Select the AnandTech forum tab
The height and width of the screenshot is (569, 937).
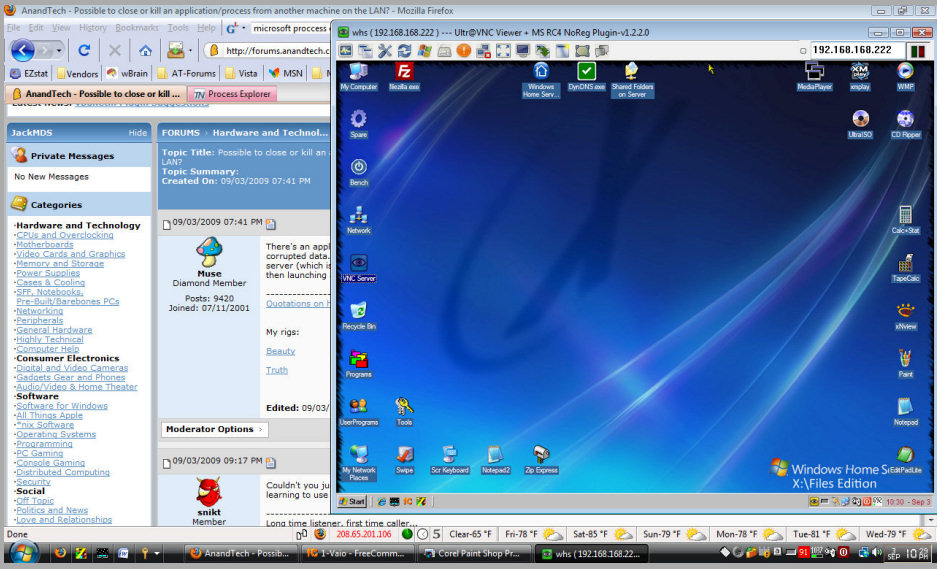[96, 94]
